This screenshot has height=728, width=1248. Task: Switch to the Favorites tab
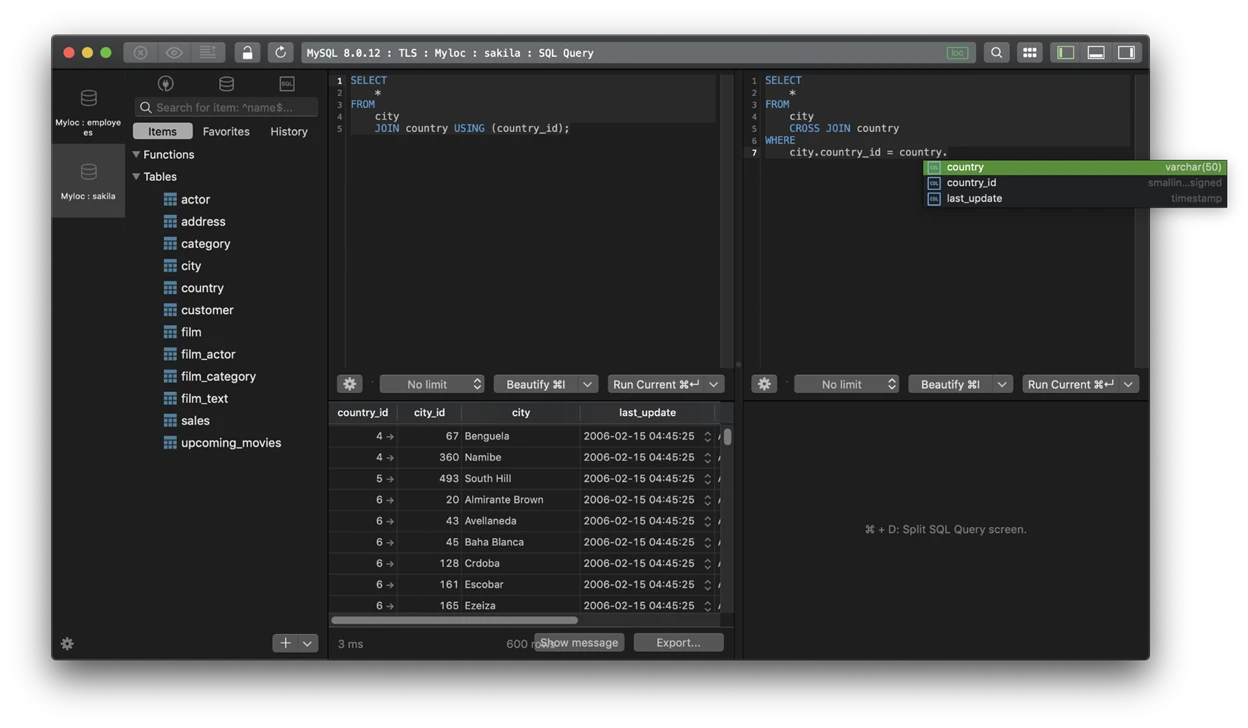click(226, 131)
